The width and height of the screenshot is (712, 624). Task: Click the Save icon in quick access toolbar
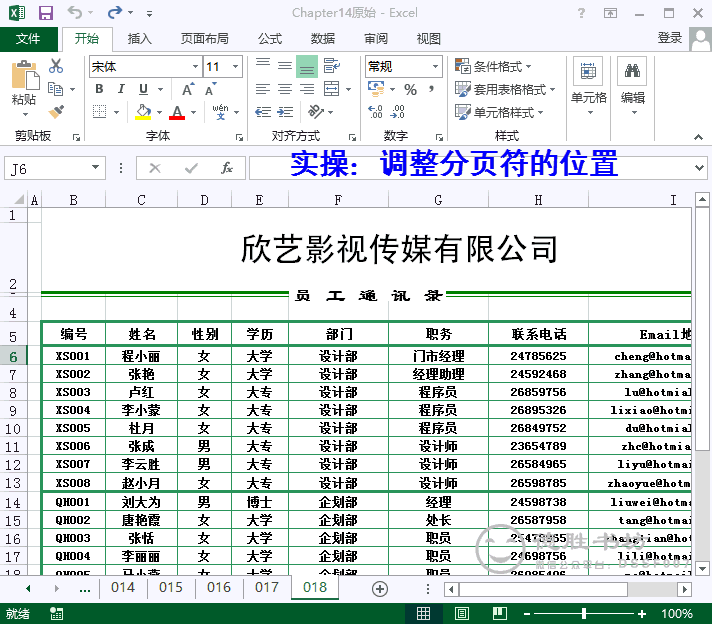pos(46,13)
